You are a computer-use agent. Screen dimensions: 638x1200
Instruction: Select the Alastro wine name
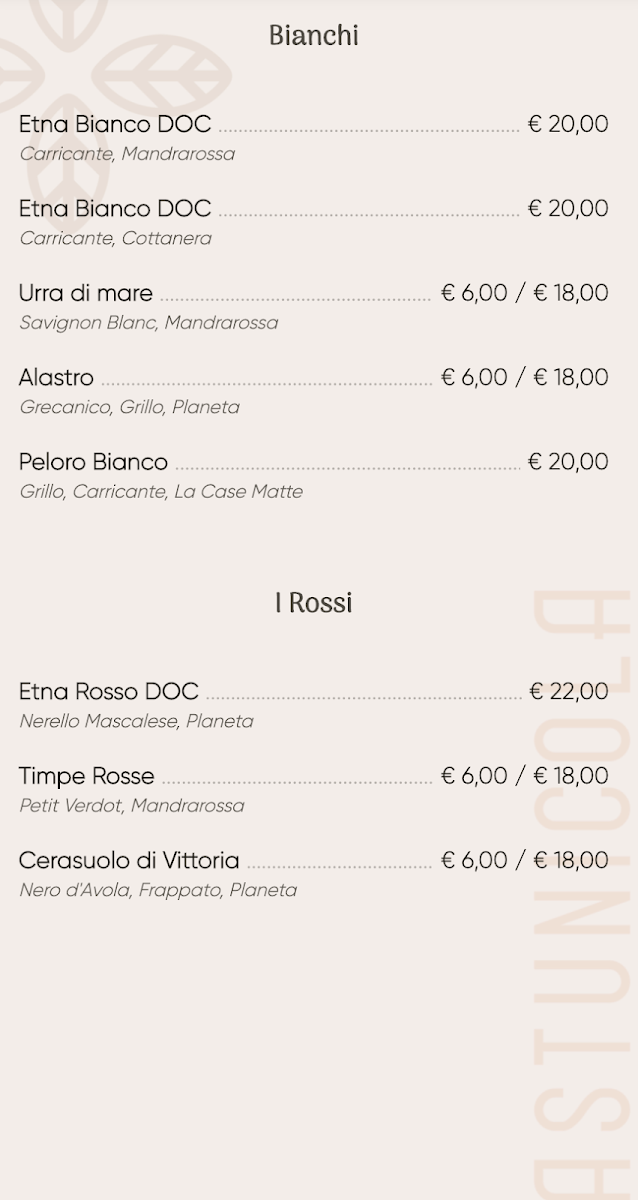click(56, 377)
